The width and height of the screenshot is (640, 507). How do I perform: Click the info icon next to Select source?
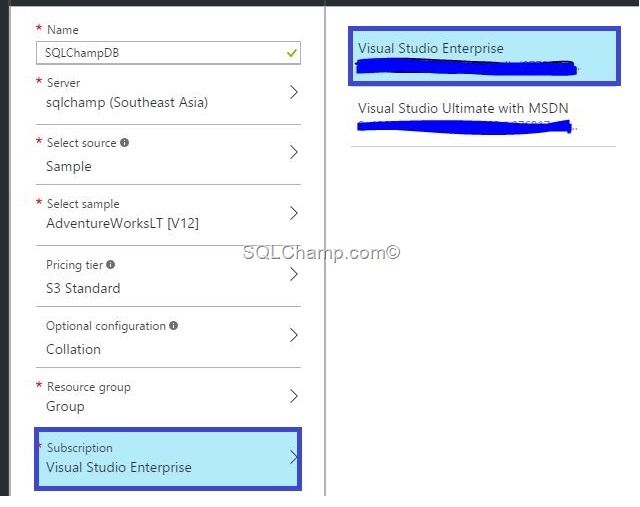124,142
